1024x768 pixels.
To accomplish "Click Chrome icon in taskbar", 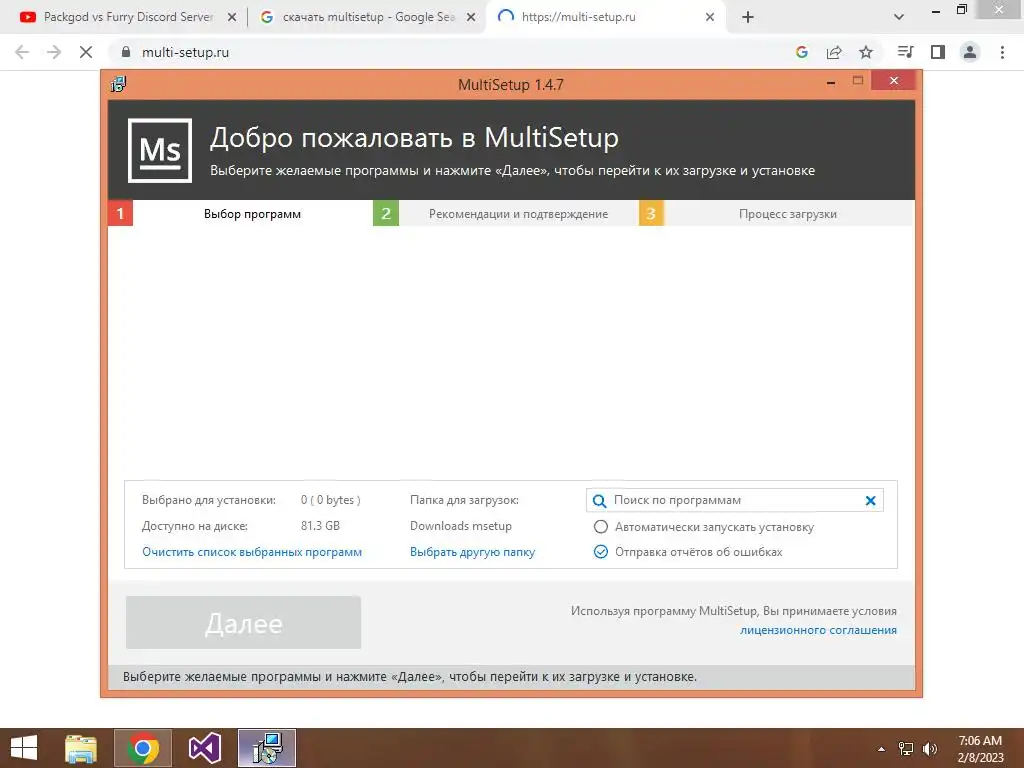I will 143,748.
